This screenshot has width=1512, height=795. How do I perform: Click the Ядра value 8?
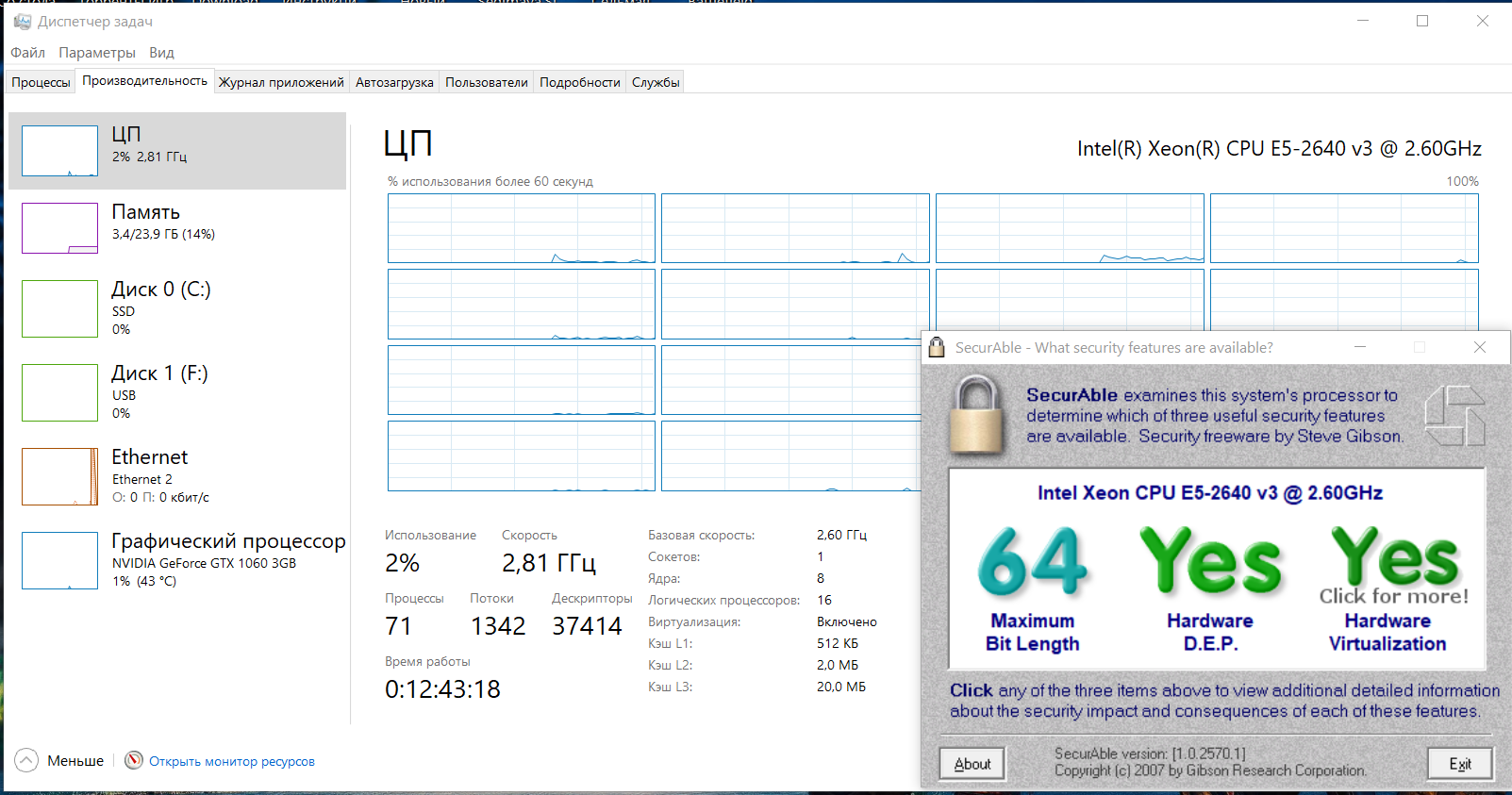(x=821, y=578)
